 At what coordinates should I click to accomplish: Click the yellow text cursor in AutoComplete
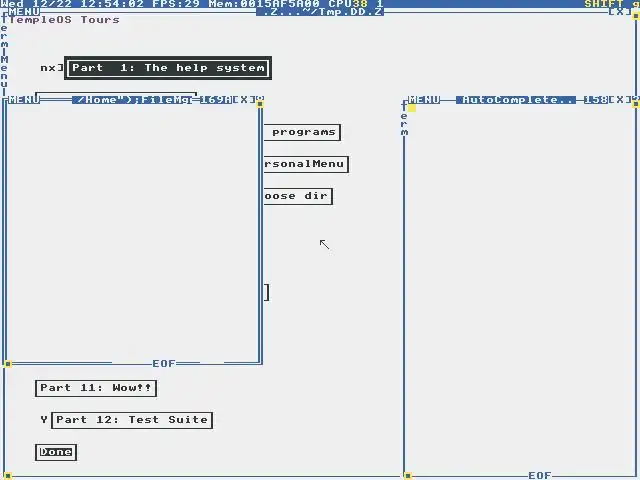(x=412, y=108)
